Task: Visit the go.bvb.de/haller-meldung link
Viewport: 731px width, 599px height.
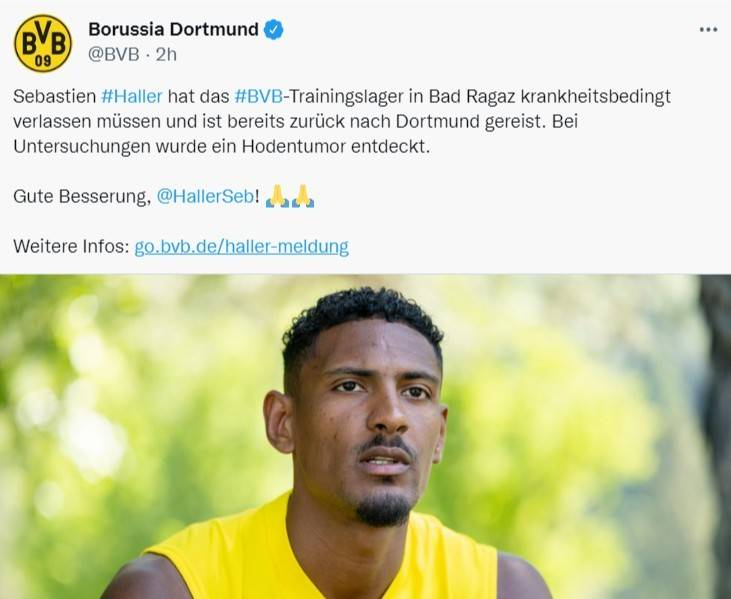Action: 241,247
